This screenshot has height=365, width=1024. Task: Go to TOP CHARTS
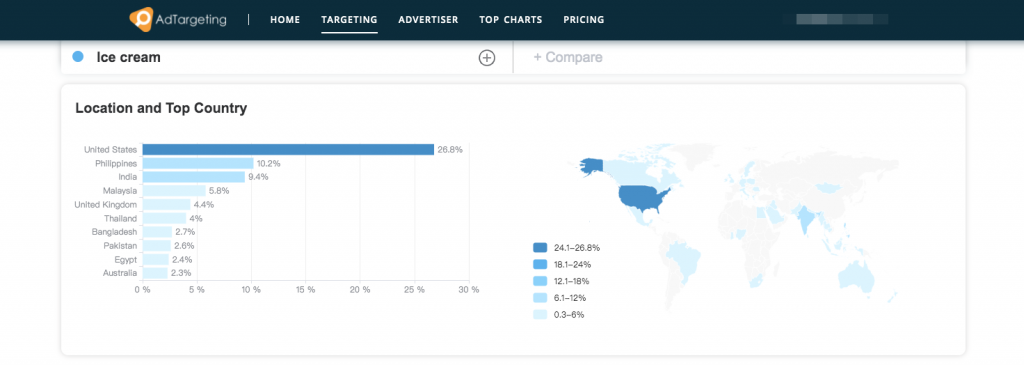(511, 20)
